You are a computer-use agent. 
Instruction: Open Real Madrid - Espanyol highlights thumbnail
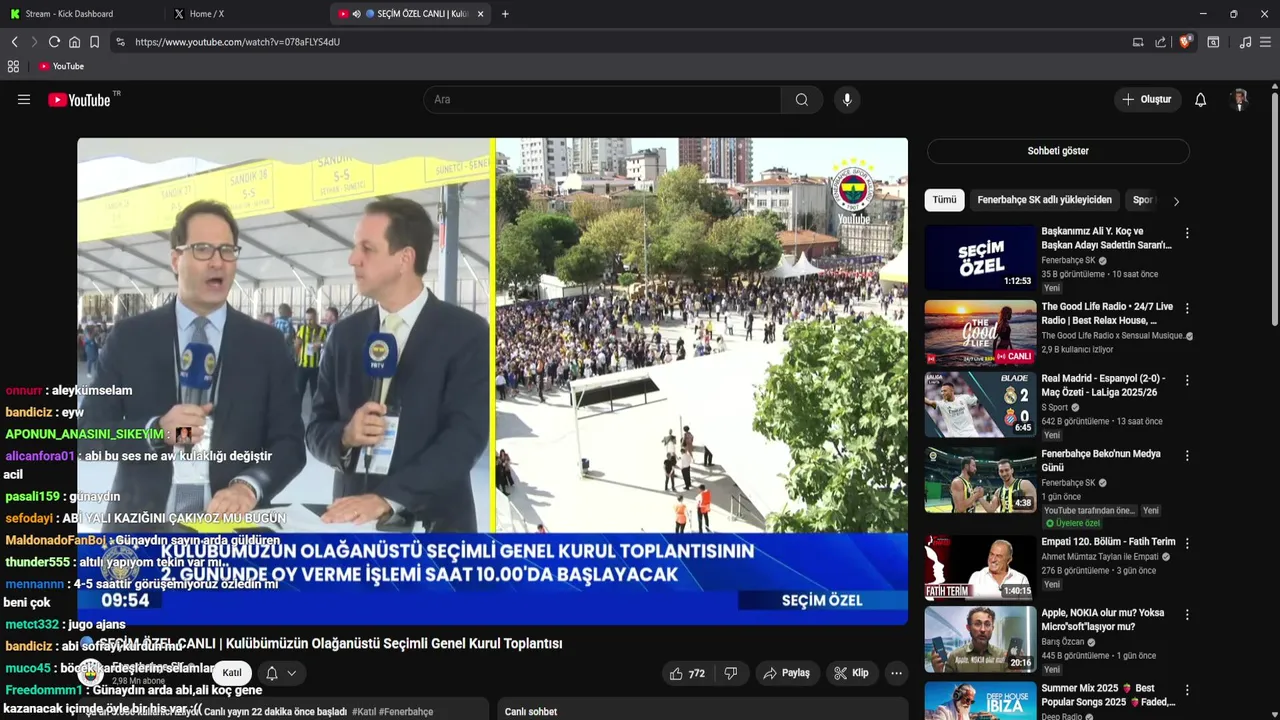coord(980,405)
